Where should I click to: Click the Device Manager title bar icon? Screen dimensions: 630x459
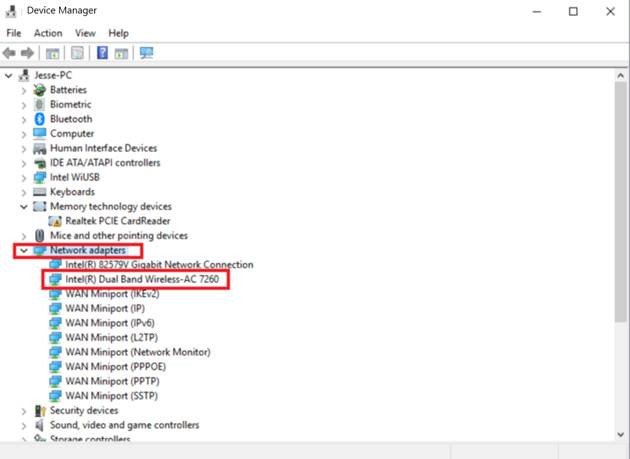(x=11, y=11)
